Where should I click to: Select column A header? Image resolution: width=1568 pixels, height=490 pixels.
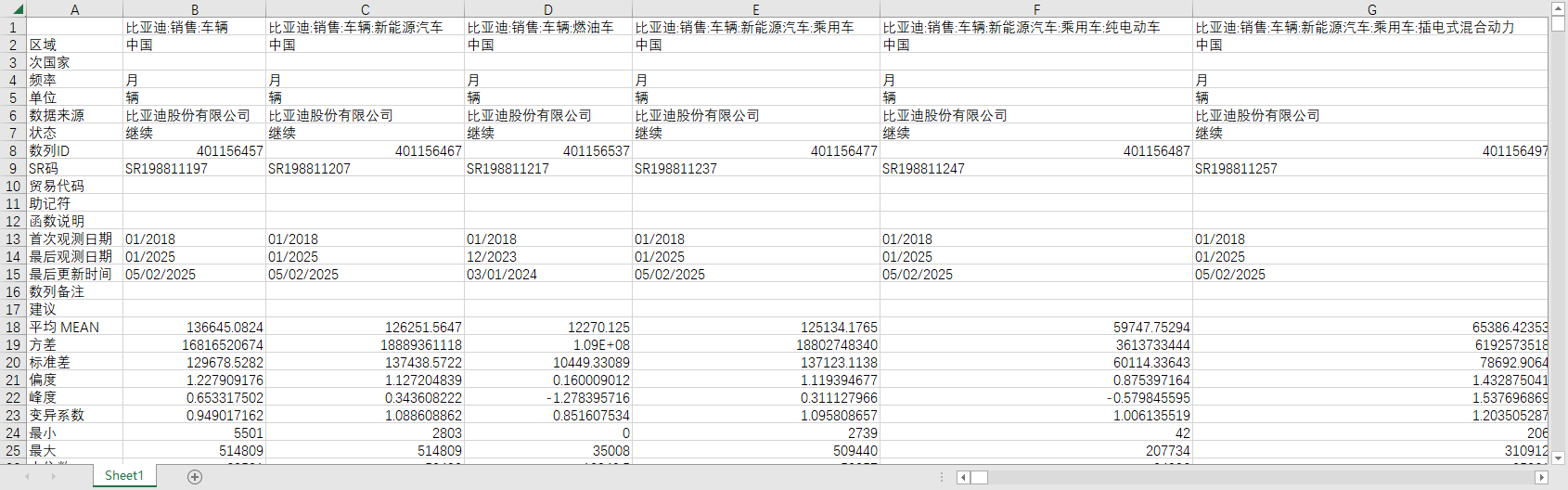point(74,9)
